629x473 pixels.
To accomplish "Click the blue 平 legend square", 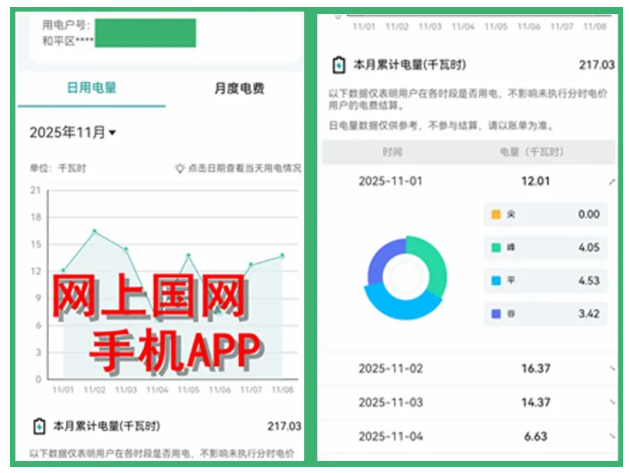I will 496,281.
